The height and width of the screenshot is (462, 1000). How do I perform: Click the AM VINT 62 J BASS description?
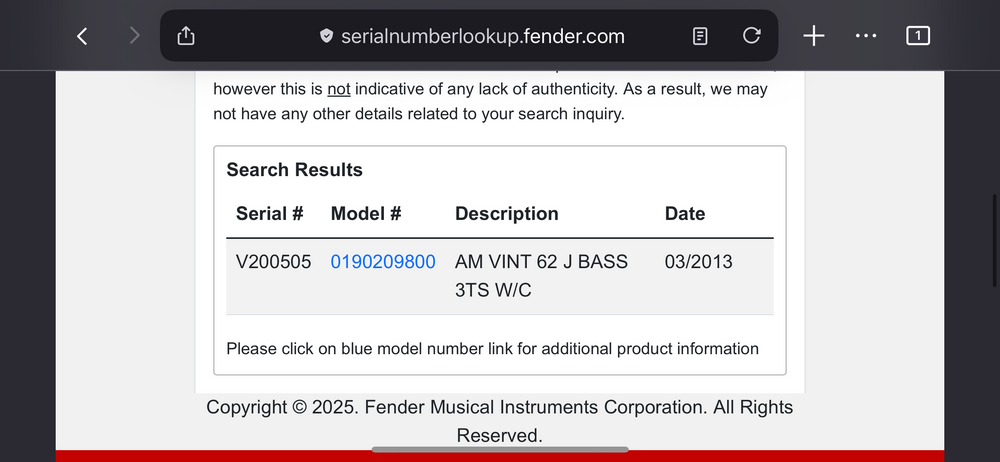[541, 262]
